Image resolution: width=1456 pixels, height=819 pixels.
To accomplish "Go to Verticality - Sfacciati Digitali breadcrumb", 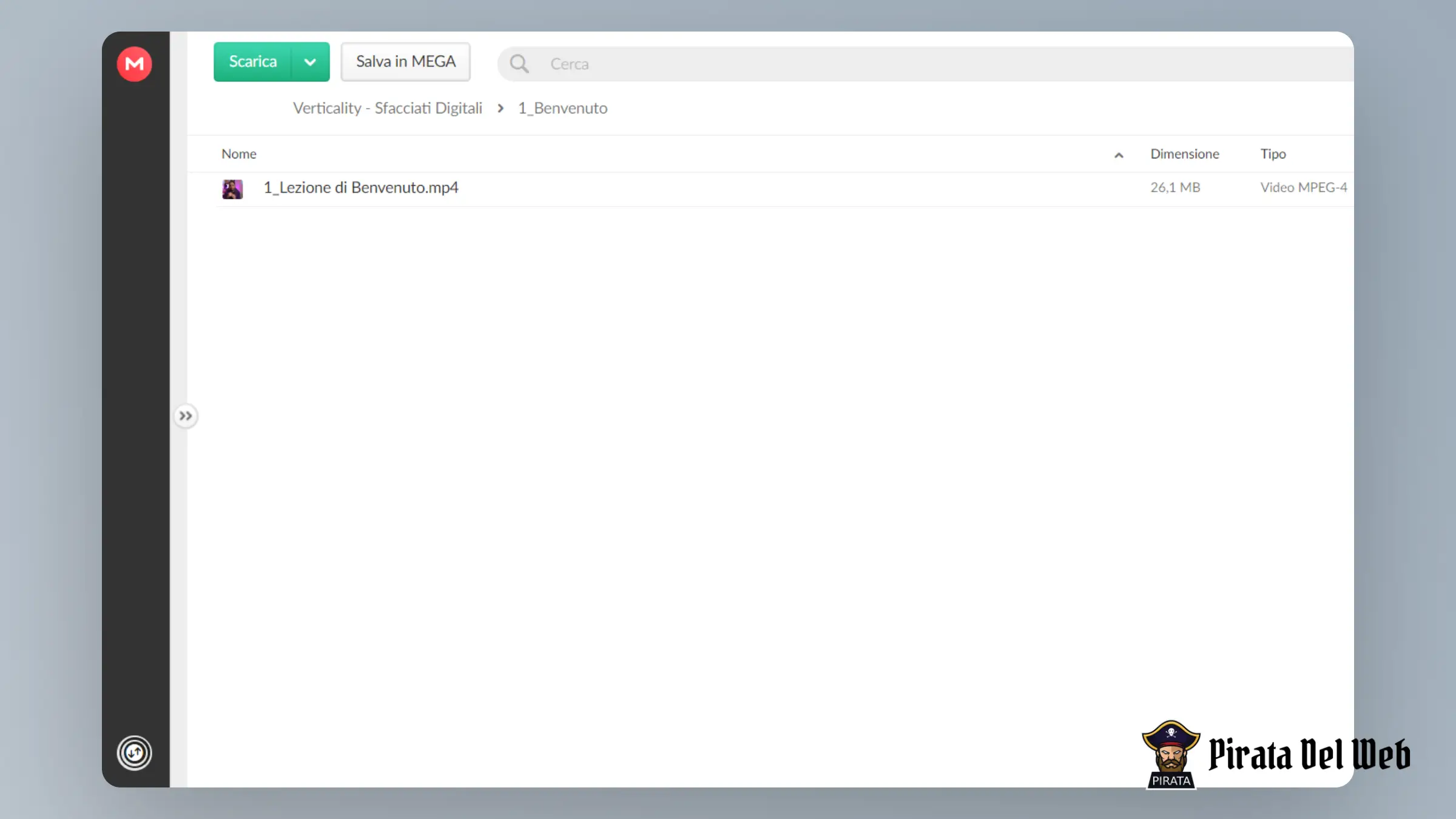I will pyautogui.click(x=387, y=108).
